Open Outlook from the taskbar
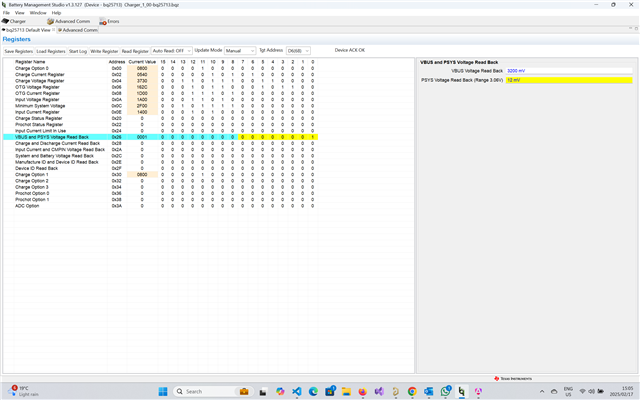Image resolution: width=640 pixels, height=400 pixels. (x=429, y=391)
